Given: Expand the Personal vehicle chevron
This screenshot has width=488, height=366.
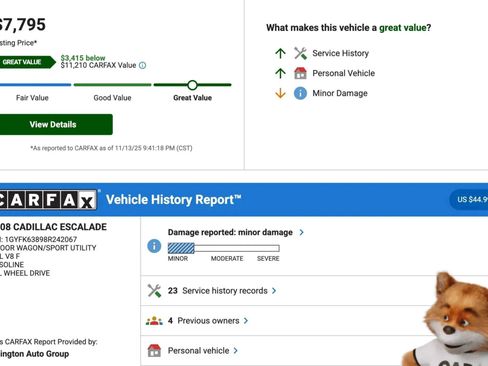Looking at the screenshot, I should tap(236, 351).
